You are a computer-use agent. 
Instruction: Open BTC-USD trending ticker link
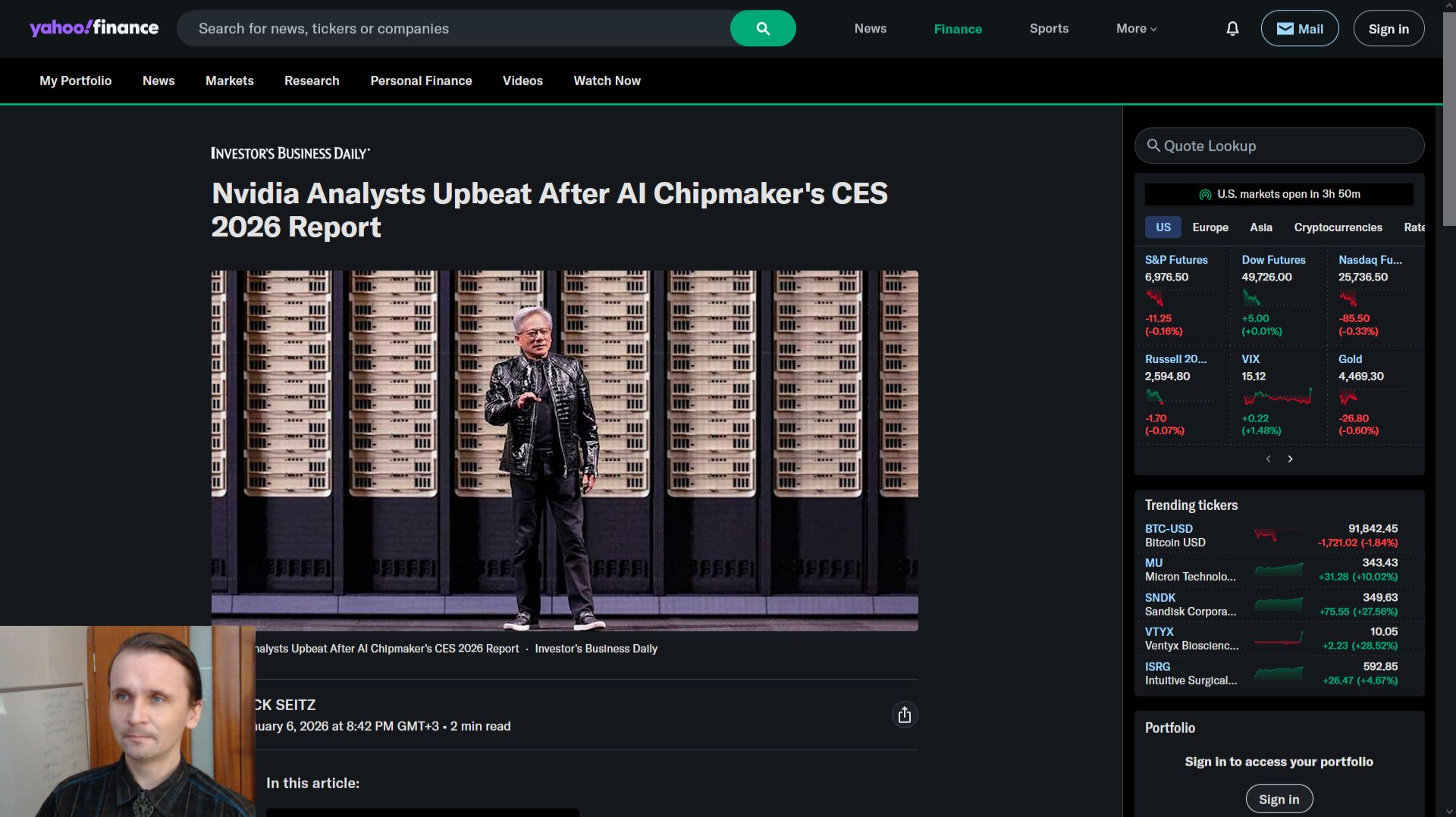click(1168, 528)
